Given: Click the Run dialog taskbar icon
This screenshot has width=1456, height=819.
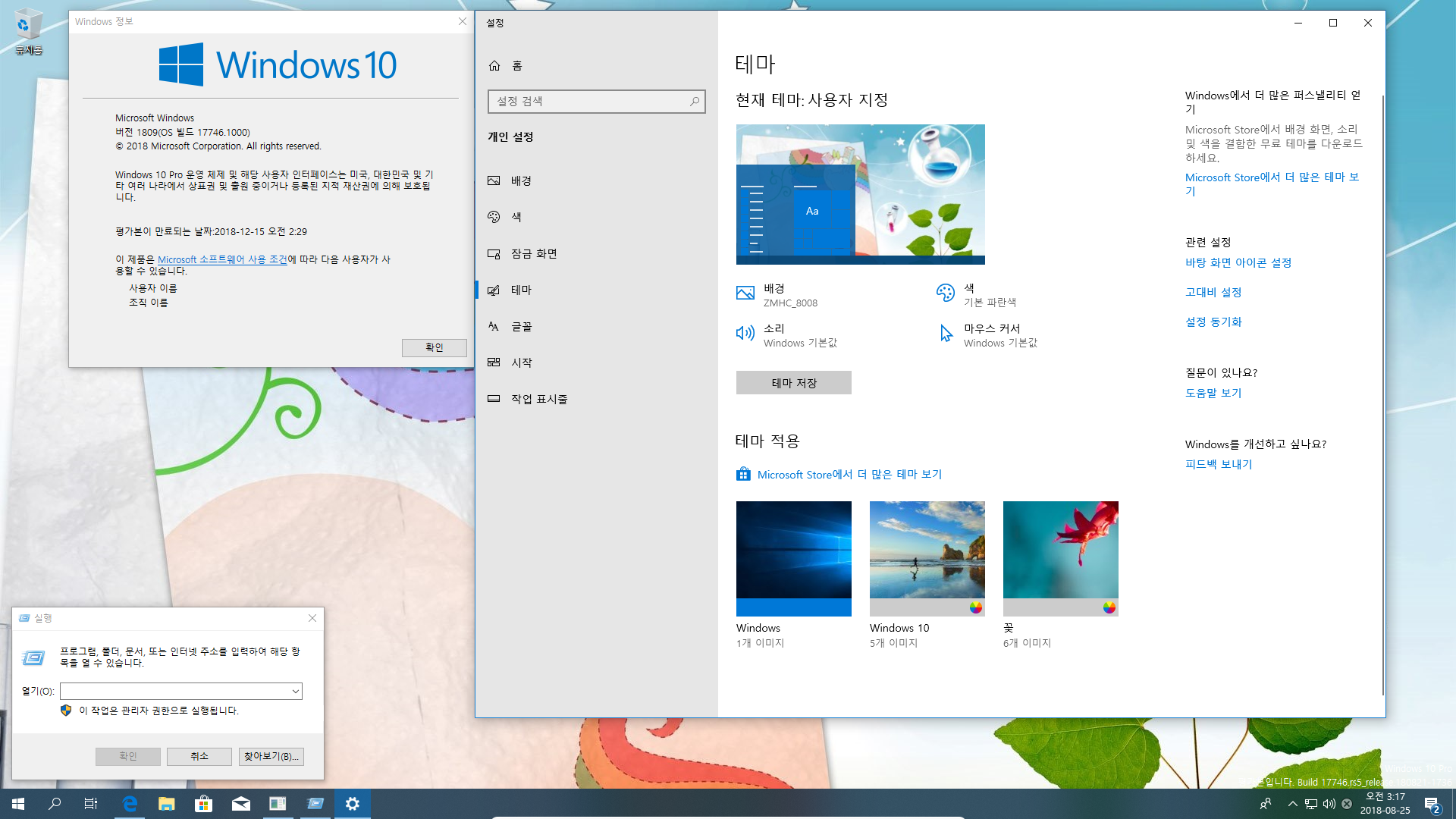Looking at the screenshot, I should (x=315, y=804).
